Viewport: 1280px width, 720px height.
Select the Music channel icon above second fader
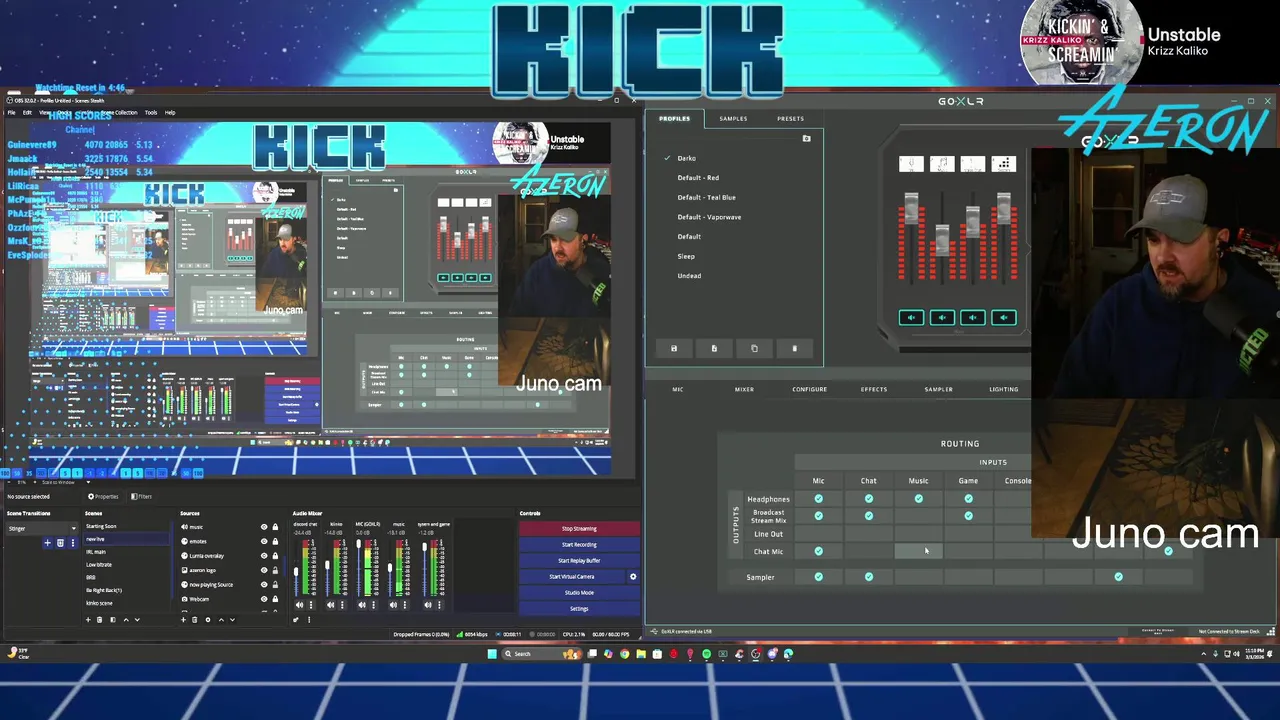click(941, 164)
